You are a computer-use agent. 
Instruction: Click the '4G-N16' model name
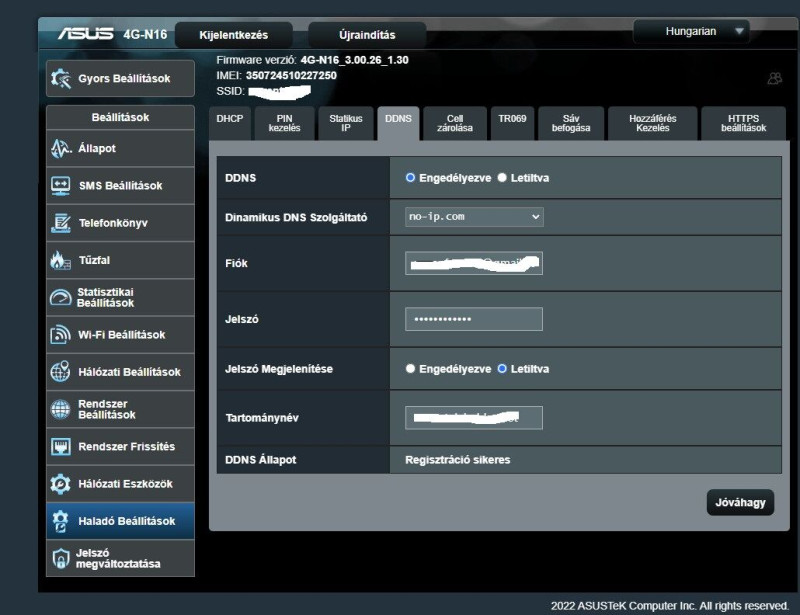[x=145, y=34]
